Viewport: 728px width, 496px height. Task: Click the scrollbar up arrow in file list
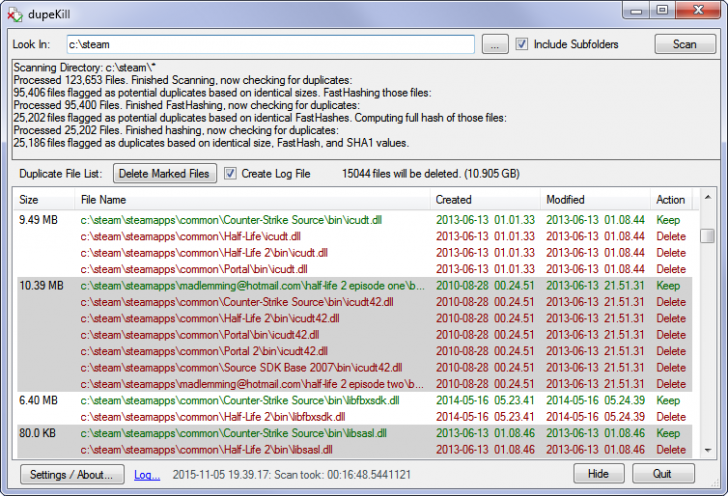pyautogui.click(x=708, y=198)
